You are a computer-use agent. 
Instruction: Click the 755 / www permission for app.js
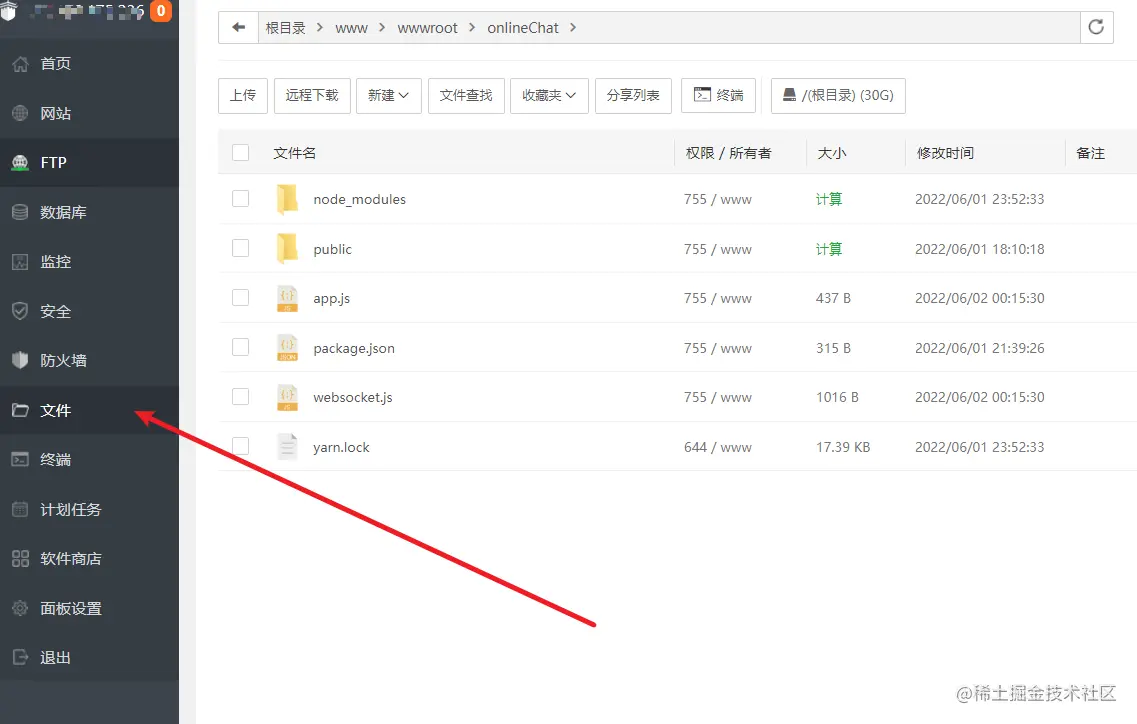click(x=718, y=298)
